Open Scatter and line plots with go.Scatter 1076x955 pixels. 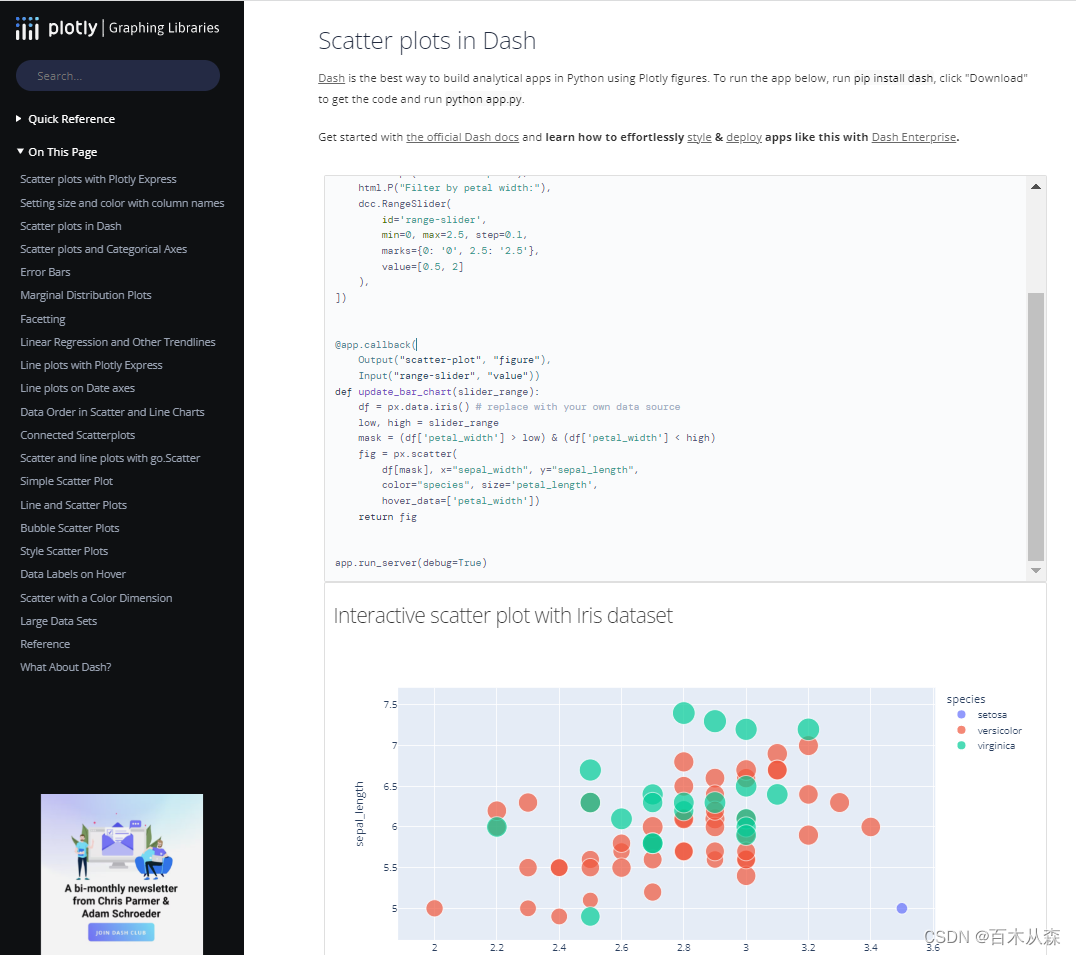point(110,458)
